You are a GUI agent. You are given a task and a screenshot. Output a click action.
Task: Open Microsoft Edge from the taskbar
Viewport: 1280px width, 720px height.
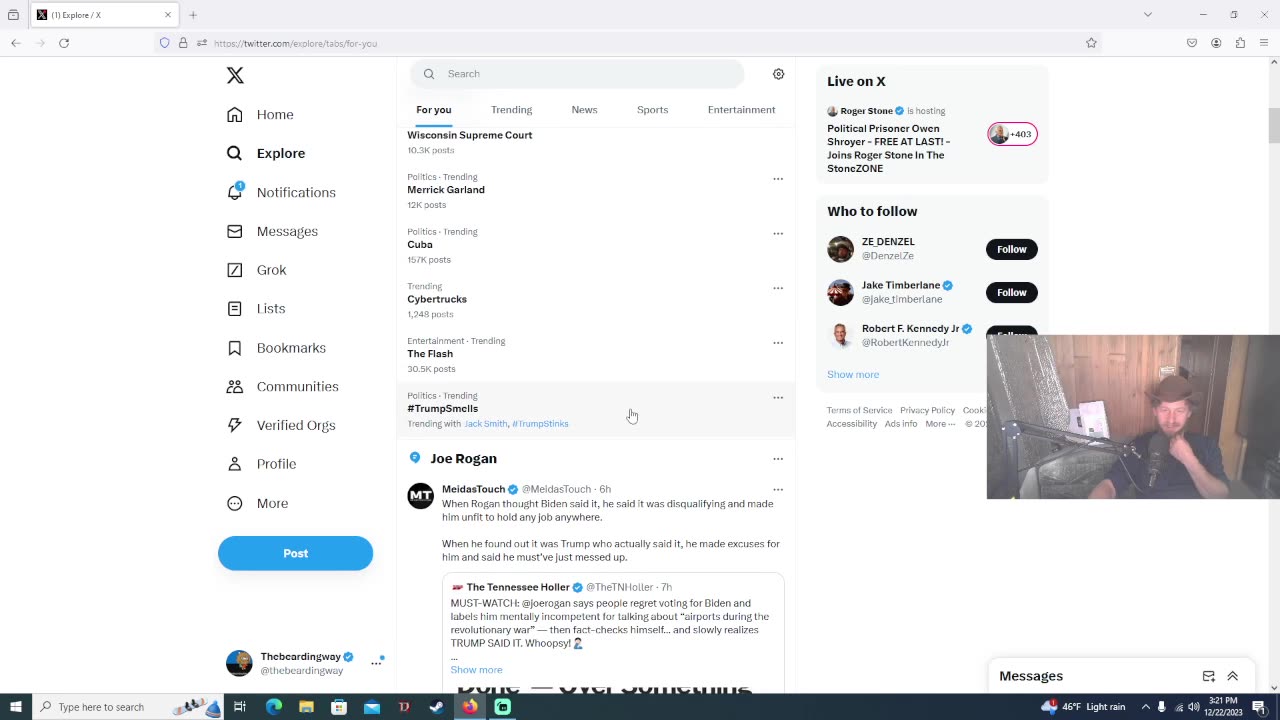[x=273, y=707]
